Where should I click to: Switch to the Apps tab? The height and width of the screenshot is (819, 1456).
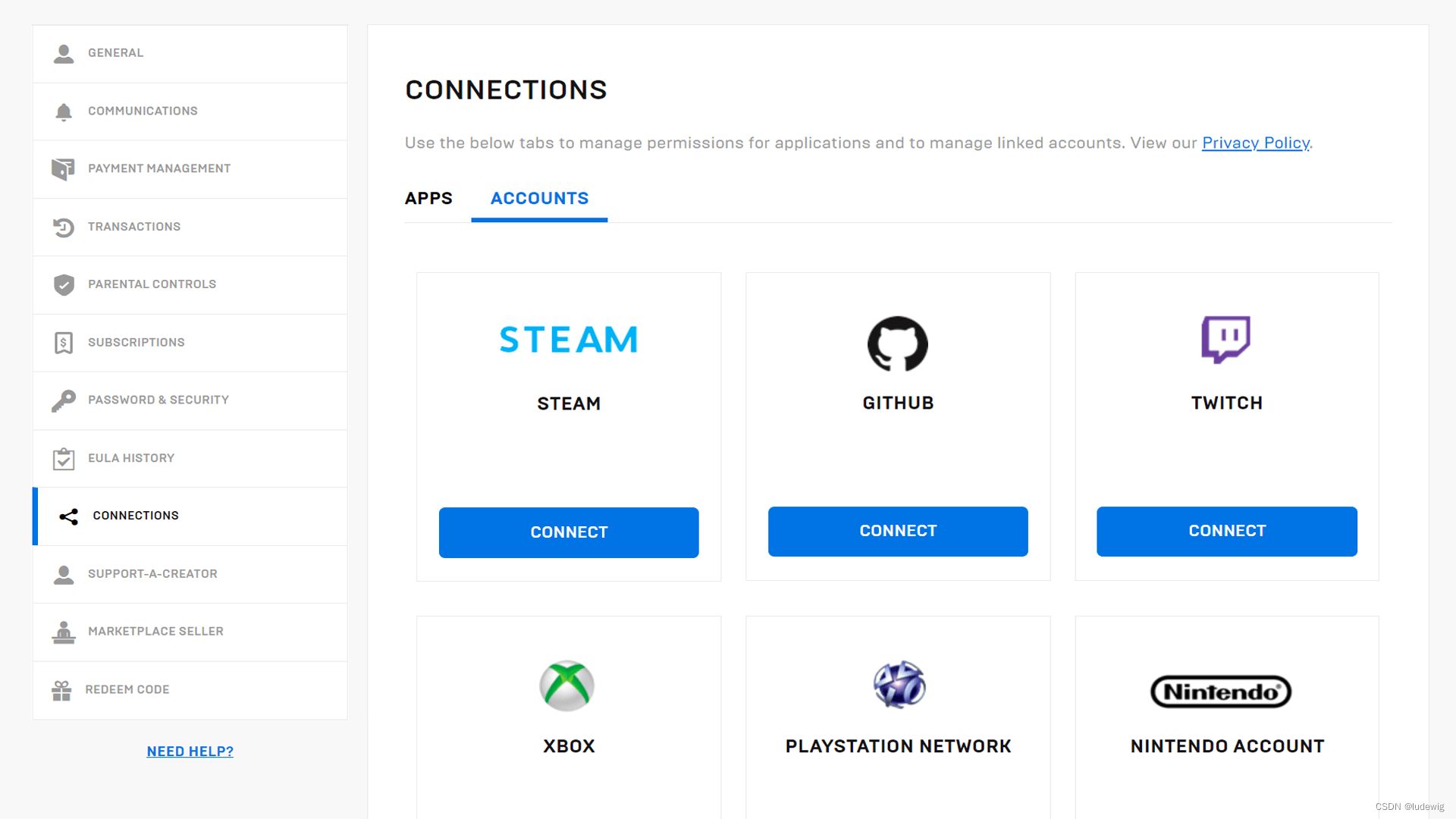(x=428, y=199)
